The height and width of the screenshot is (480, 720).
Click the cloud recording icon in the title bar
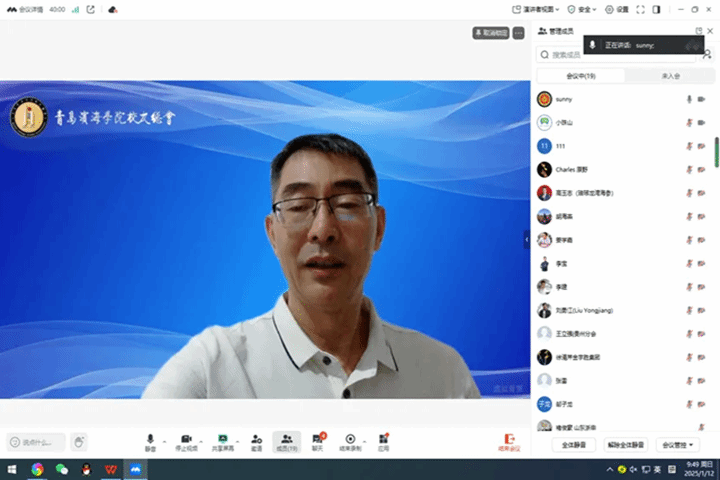(x=112, y=9)
